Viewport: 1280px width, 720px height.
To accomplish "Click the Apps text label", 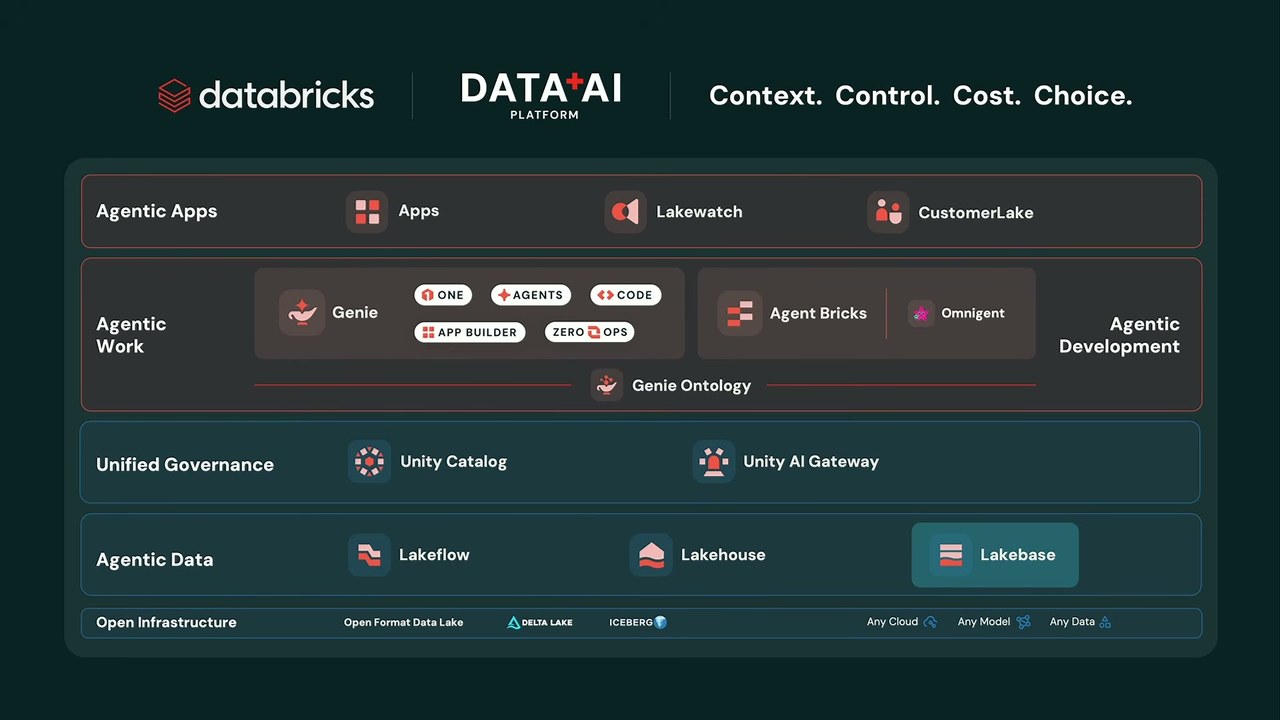I will pos(419,211).
